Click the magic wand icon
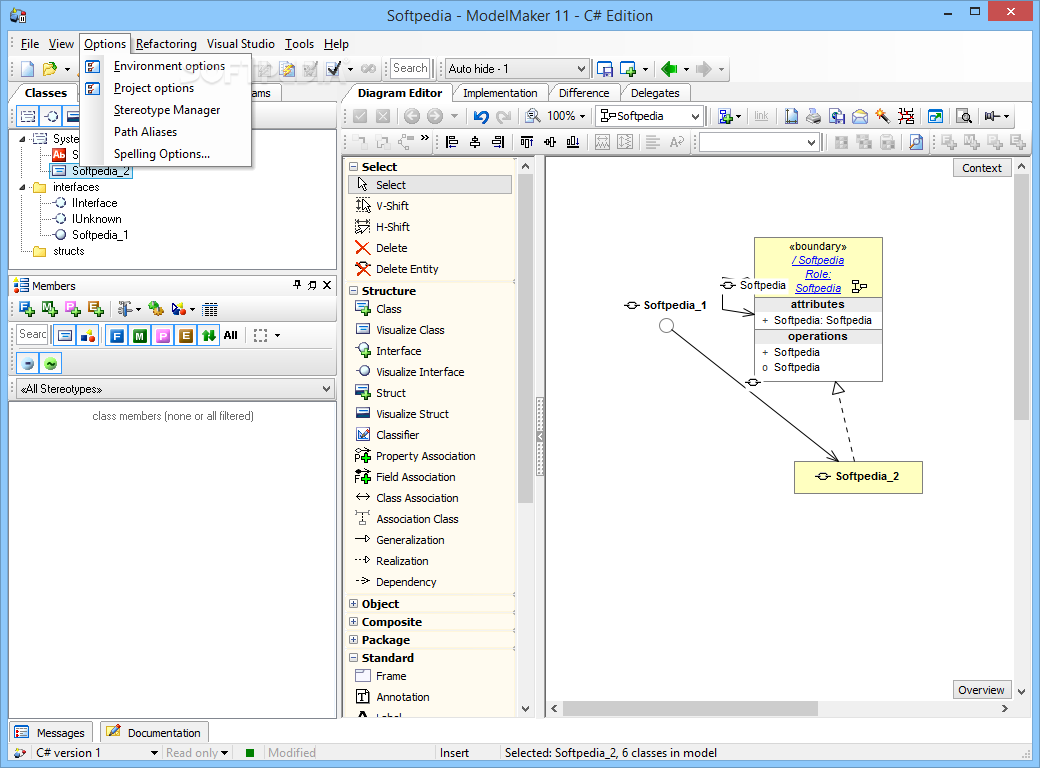The width and height of the screenshot is (1040, 768). [x=882, y=117]
